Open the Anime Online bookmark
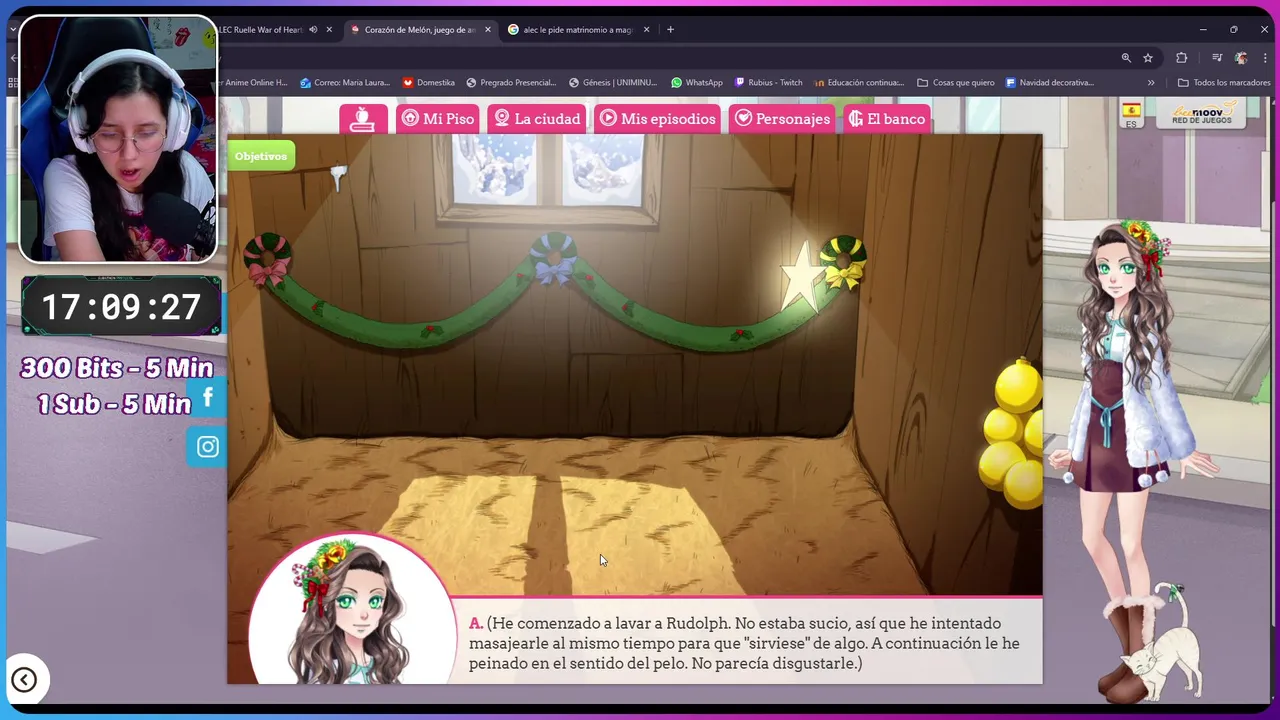Viewport: 1280px width, 720px height. [254, 83]
